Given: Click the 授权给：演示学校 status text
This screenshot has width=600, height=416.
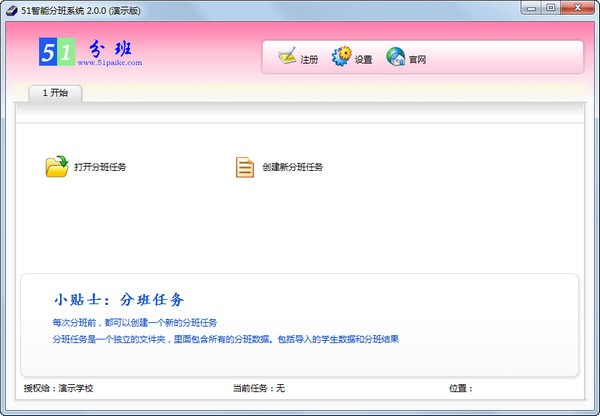Looking at the screenshot, I should pyautogui.click(x=59, y=388).
